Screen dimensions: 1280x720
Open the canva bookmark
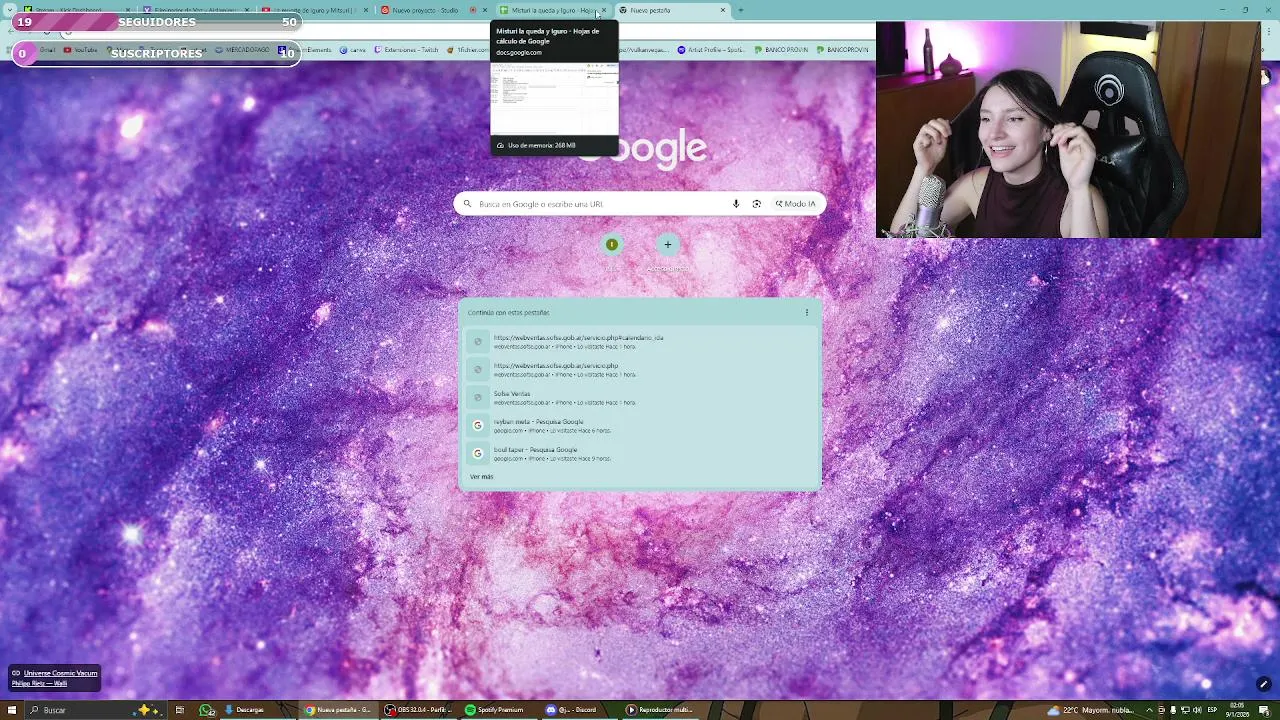point(353,50)
